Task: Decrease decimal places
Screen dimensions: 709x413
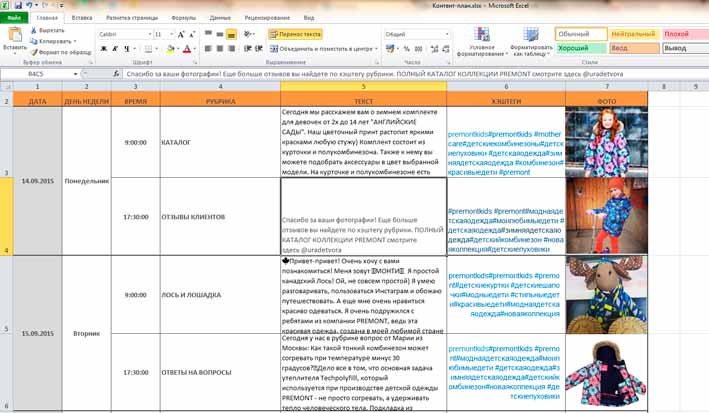Action: (446, 48)
